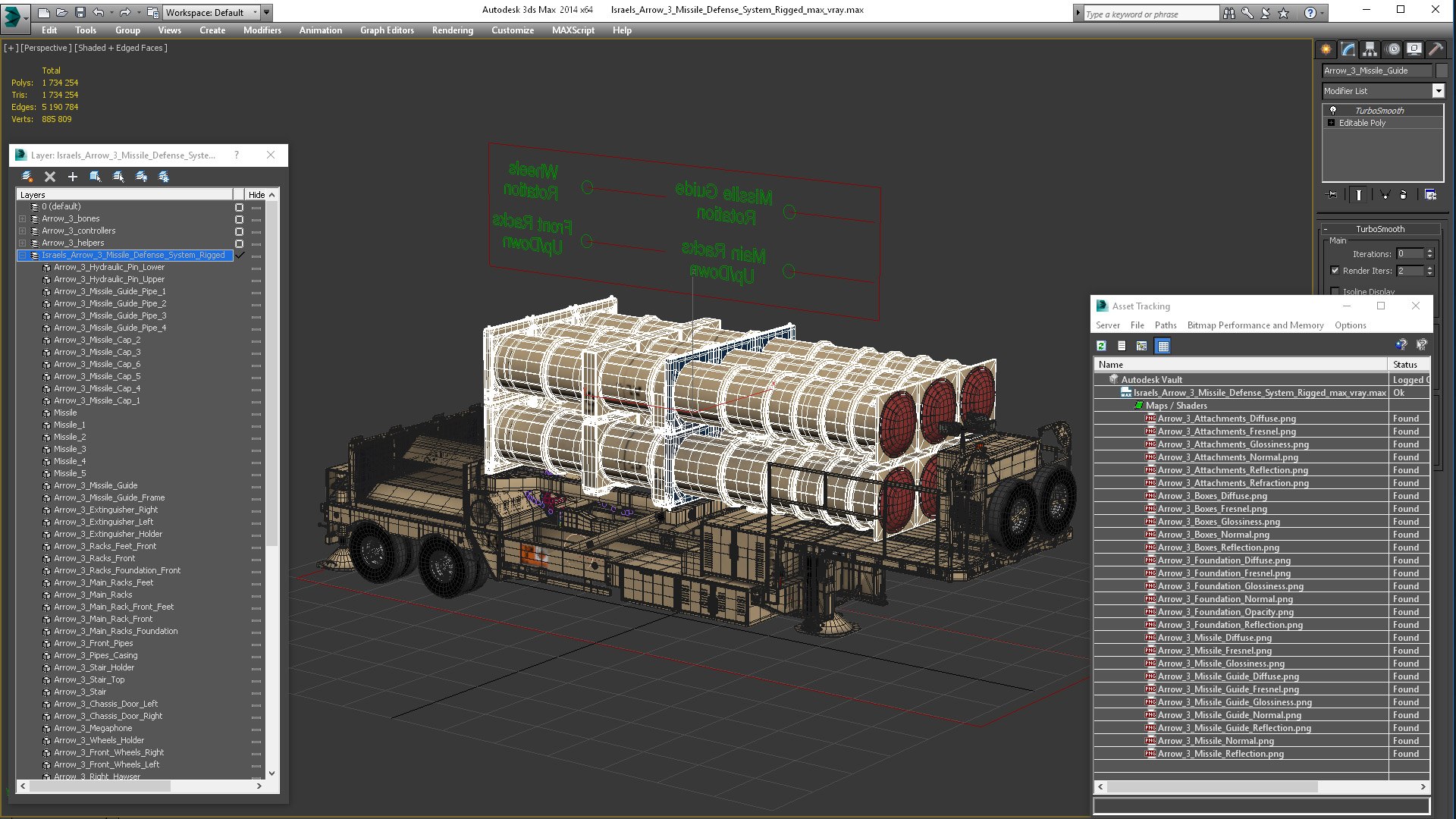This screenshot has height=819, width=1456.
Task: Click the Project Folder icon
Action: click(x=153, y=13)
